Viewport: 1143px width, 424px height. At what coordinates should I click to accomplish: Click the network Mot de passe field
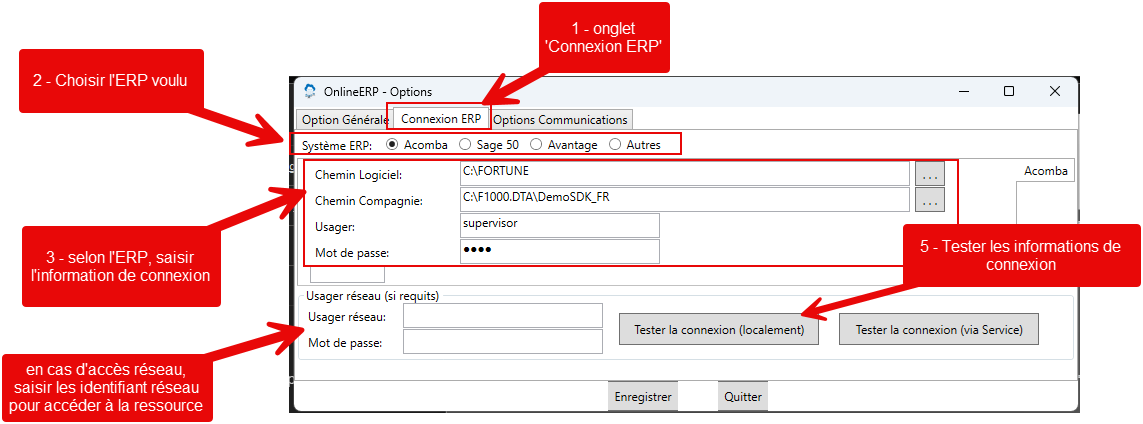tap(503, 342)
